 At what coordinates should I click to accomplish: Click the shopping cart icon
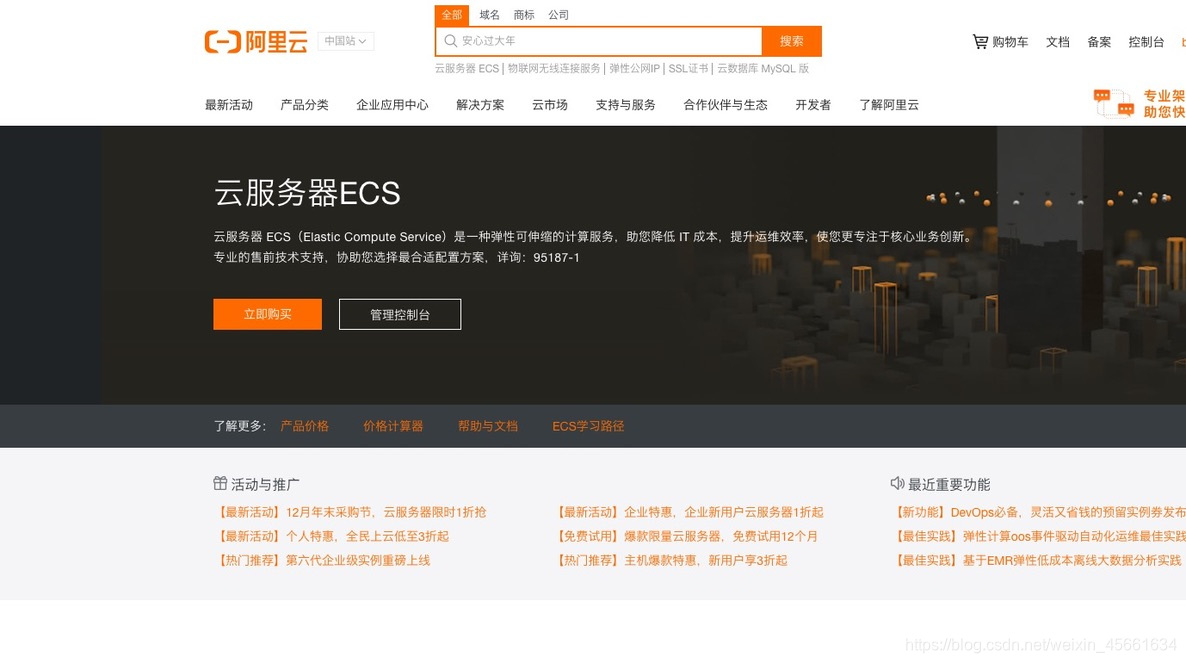(980, 42)
